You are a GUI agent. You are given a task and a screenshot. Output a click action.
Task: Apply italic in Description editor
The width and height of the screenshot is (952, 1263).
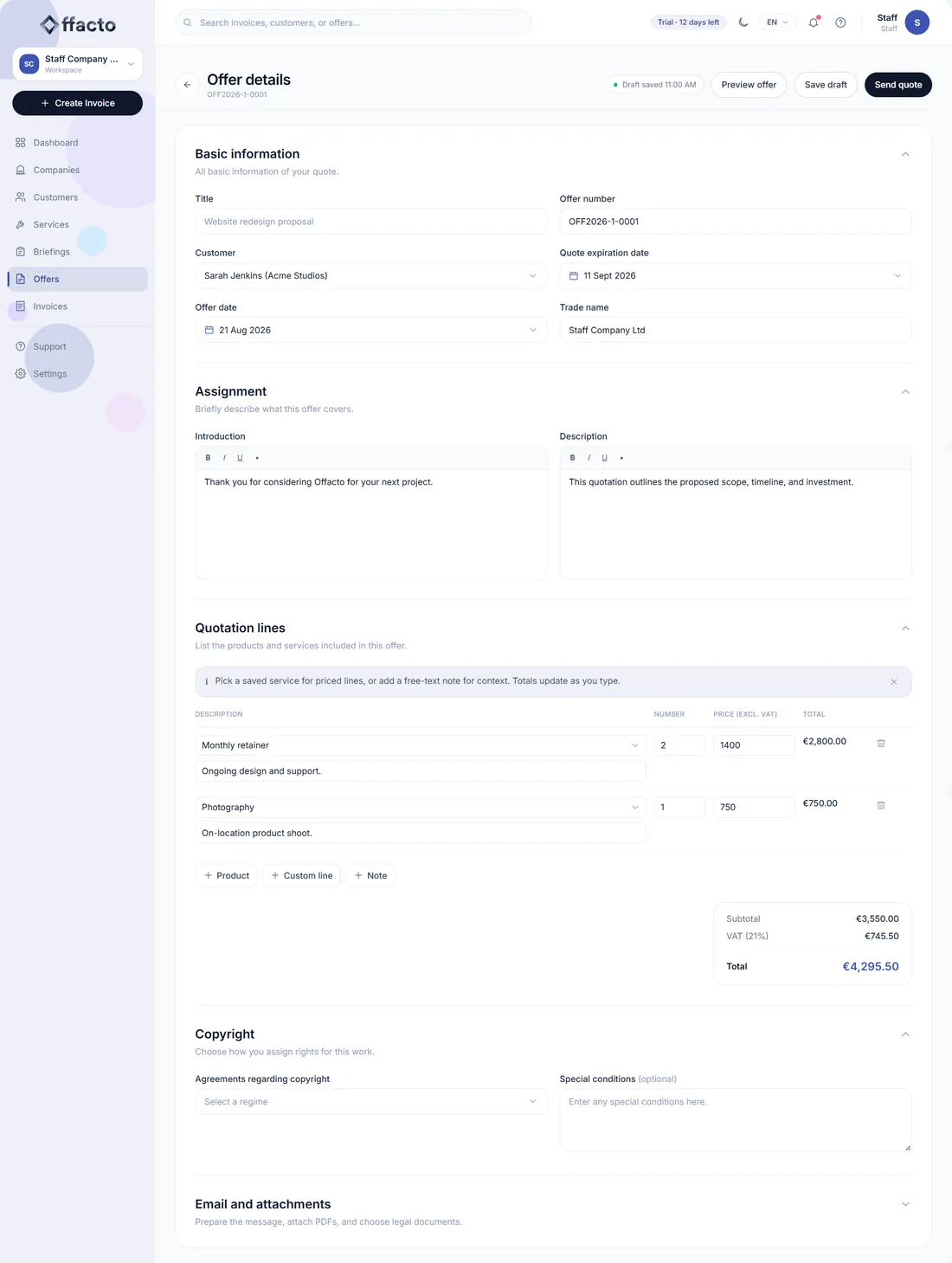coord(589,458)
